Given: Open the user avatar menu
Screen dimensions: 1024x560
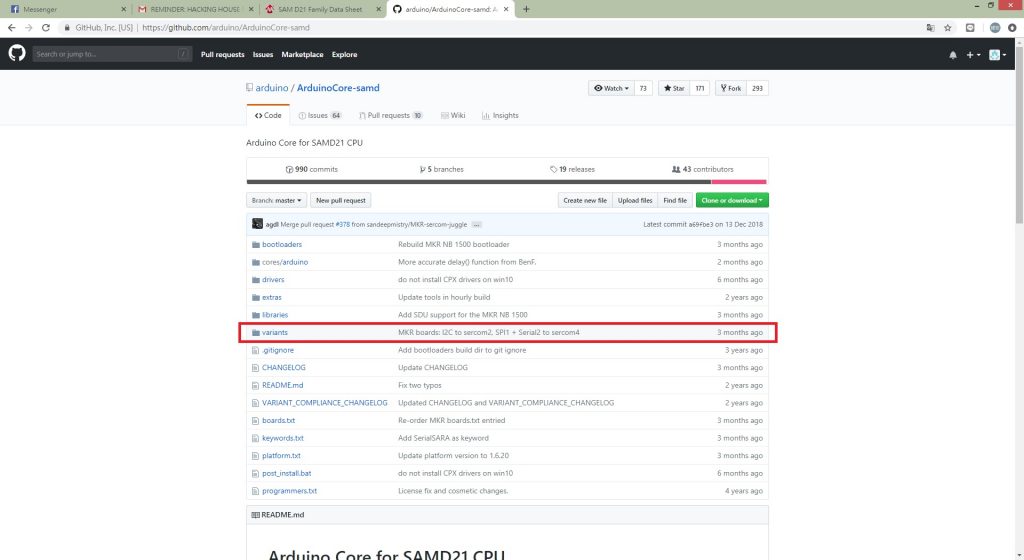Looking at the screenshot, I should [997, 55].
